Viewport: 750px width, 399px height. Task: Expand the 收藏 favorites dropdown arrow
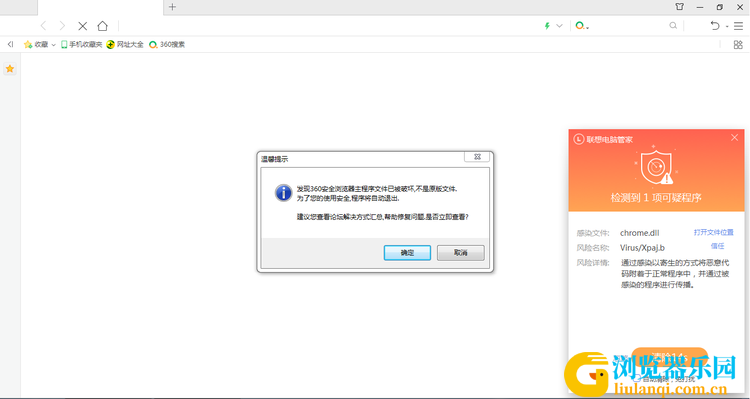(54, 45)
